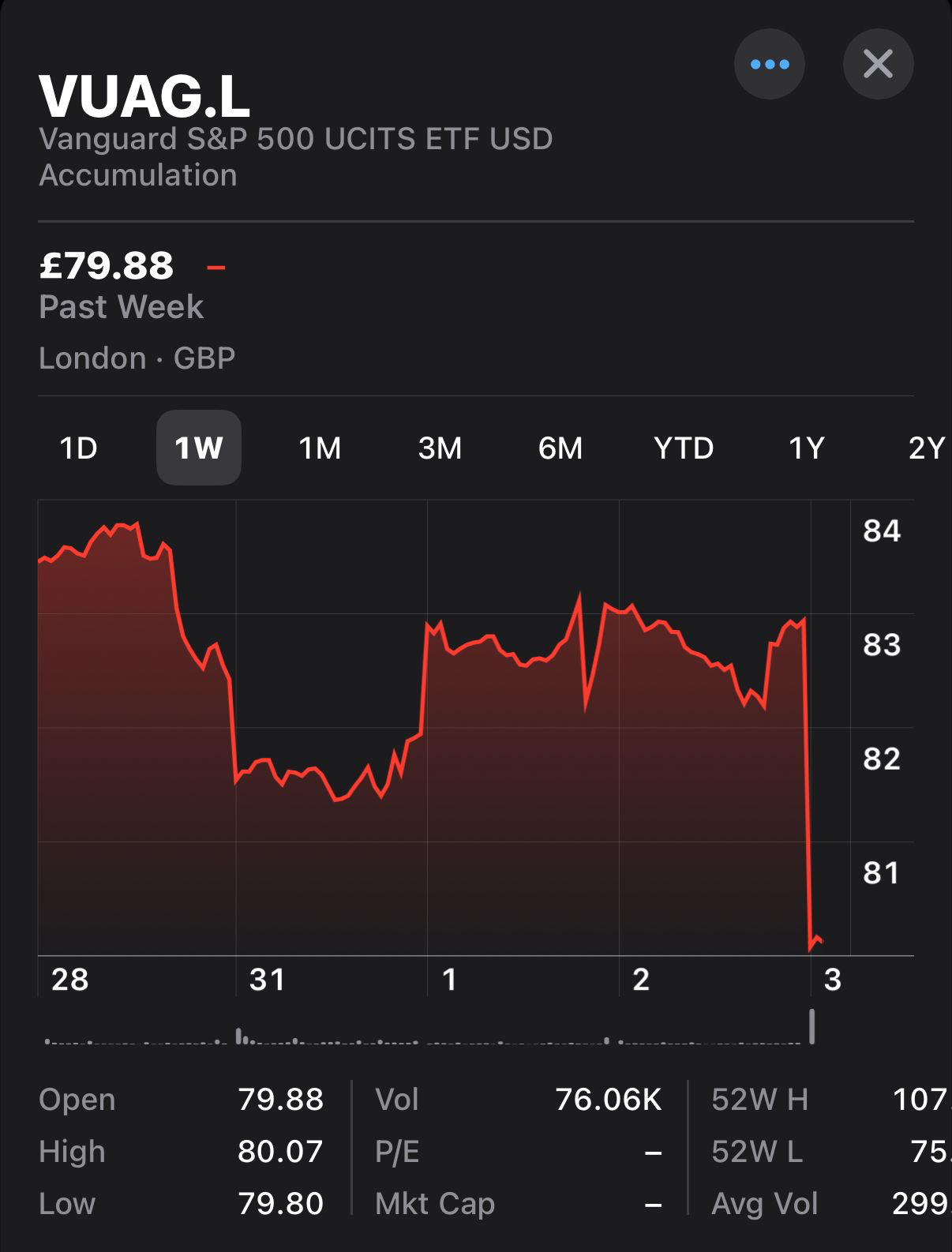Select the 1W time range tab
The width and height of the screenshot is (952, 1252).
tap(199, 448)
